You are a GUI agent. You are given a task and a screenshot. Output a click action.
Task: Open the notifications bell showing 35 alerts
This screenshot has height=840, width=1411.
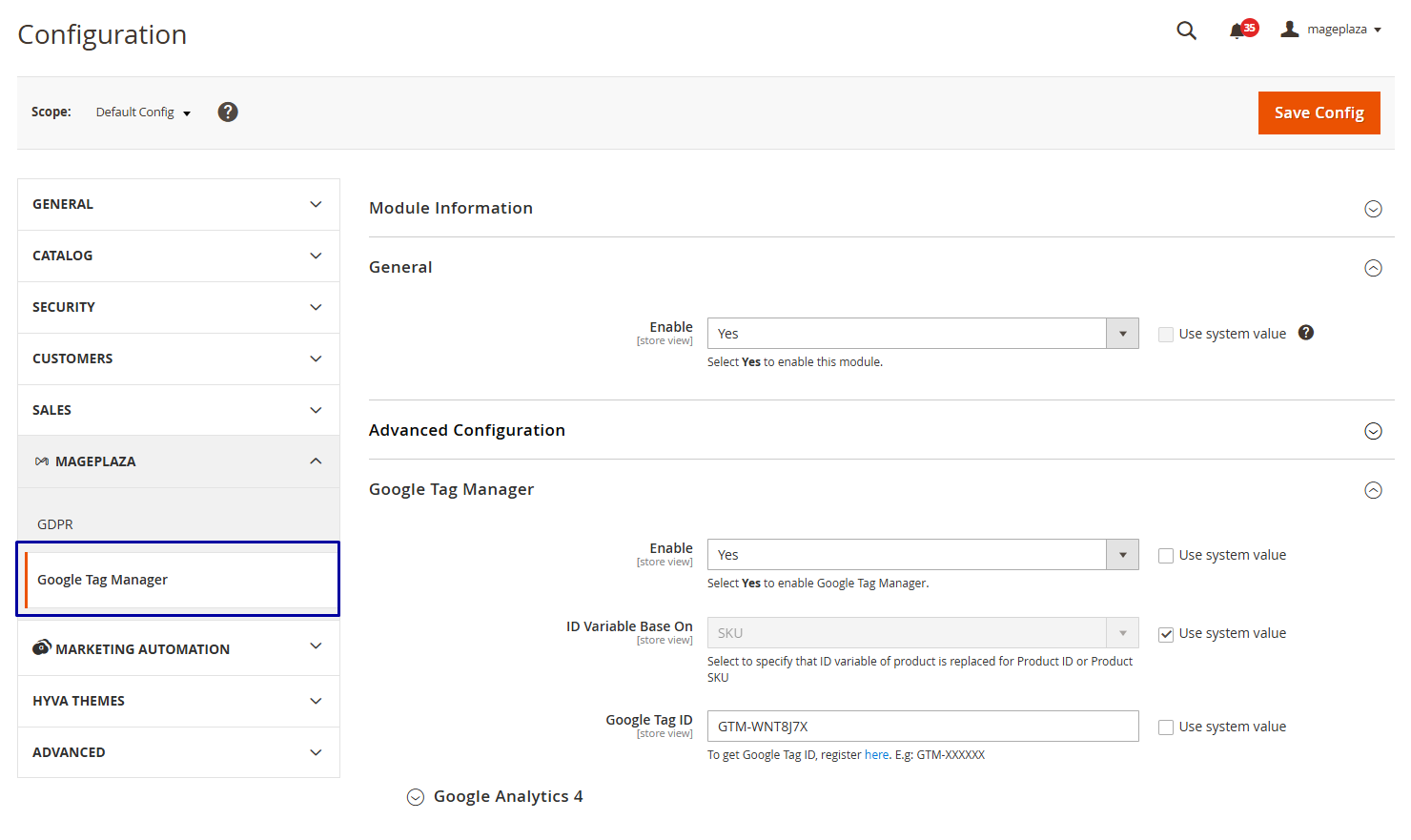click(x=1238, y=30)
